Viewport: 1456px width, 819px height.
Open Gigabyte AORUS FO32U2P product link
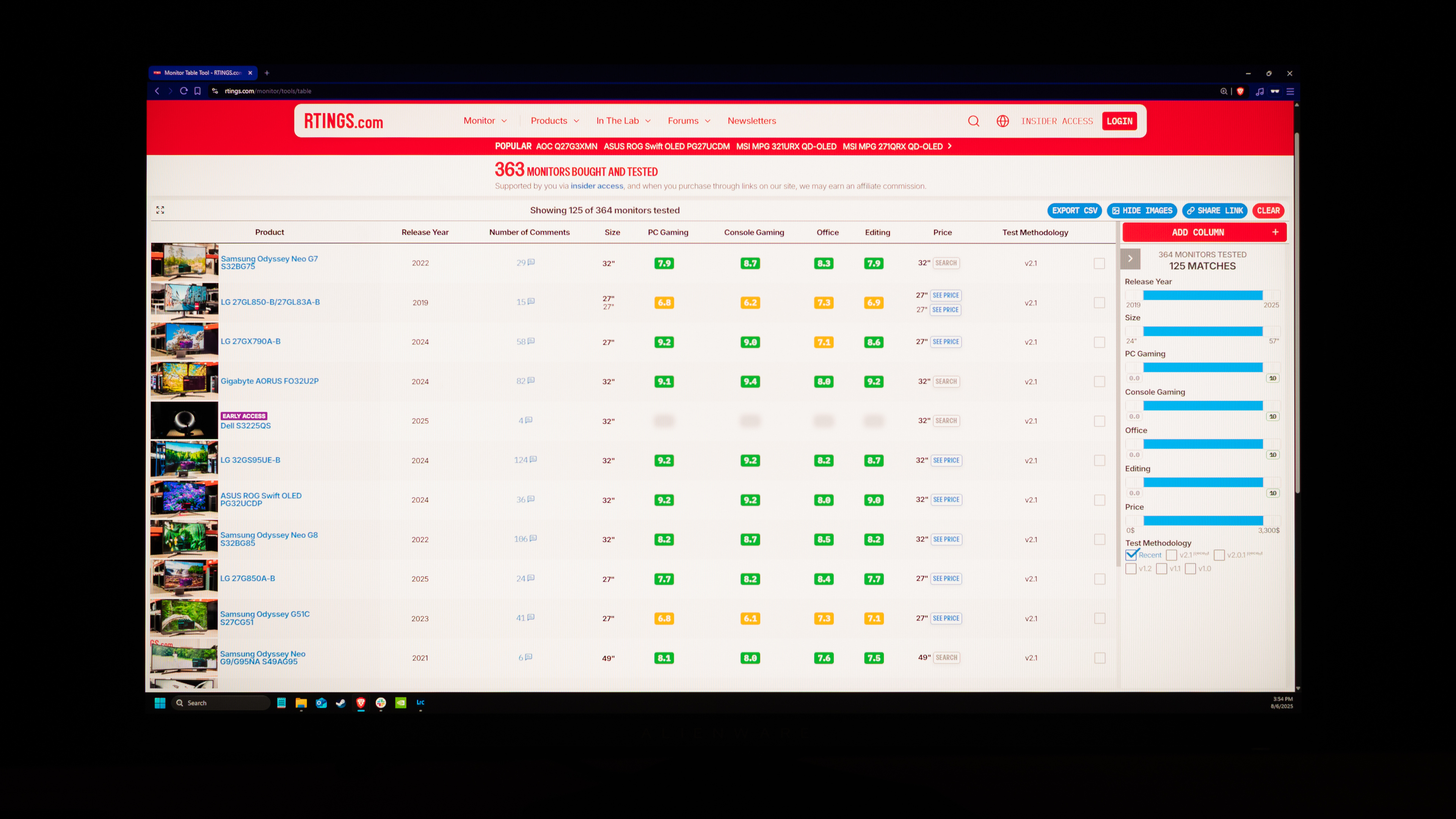[x=269, y=381]
